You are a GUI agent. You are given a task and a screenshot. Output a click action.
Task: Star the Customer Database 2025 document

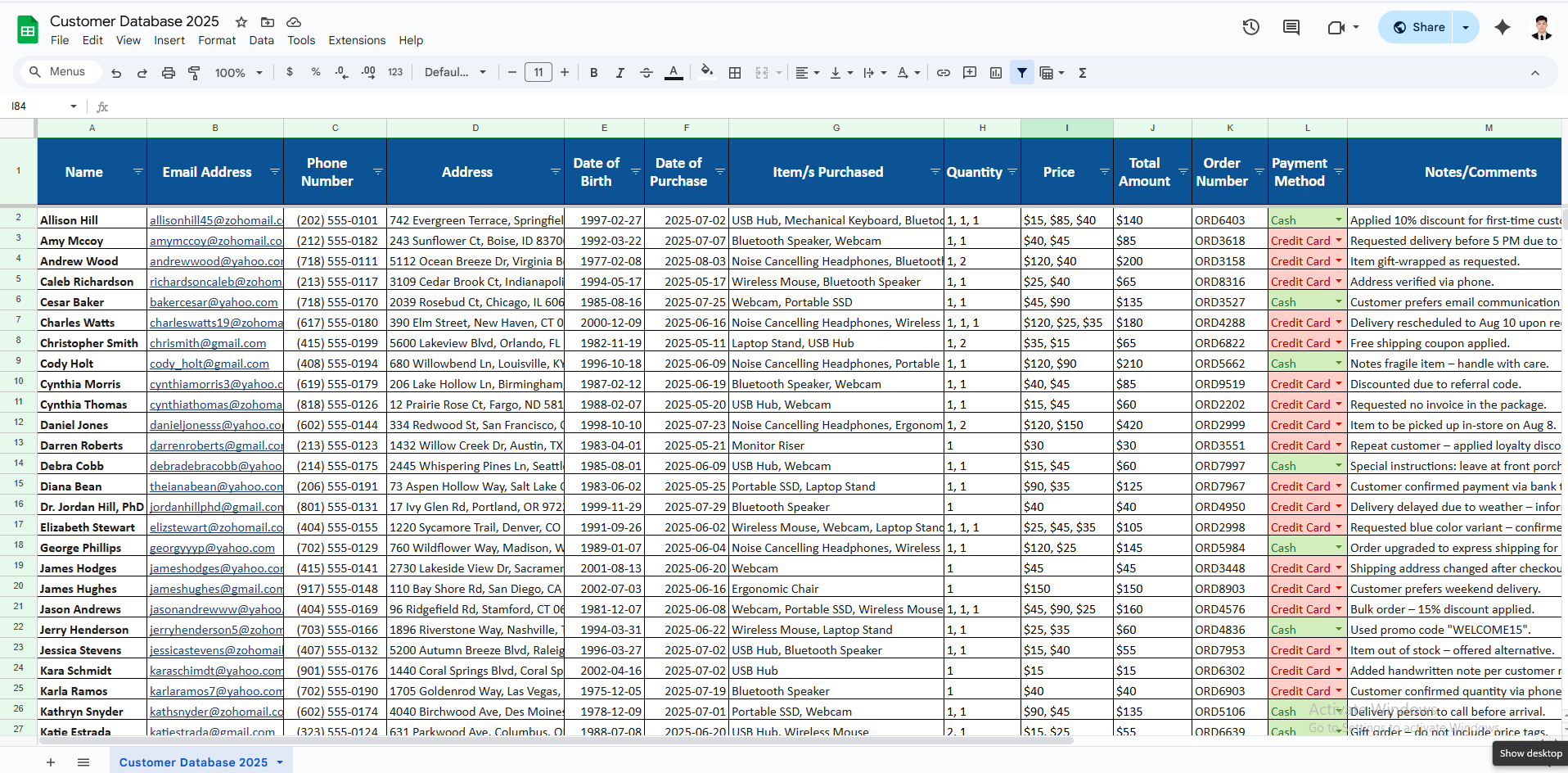point(241,22)
